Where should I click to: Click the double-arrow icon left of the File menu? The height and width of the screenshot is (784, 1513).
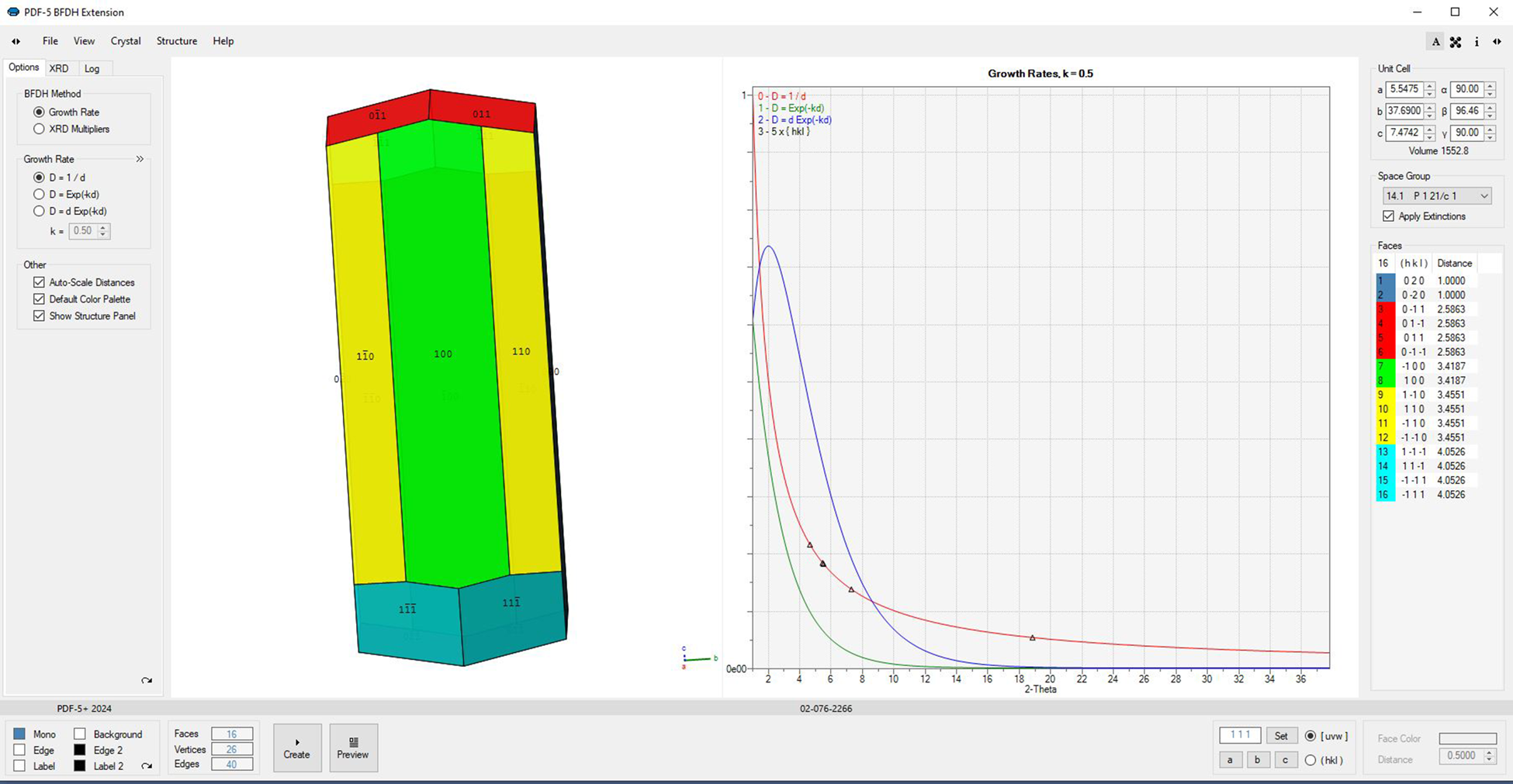(x=16, y=41)
